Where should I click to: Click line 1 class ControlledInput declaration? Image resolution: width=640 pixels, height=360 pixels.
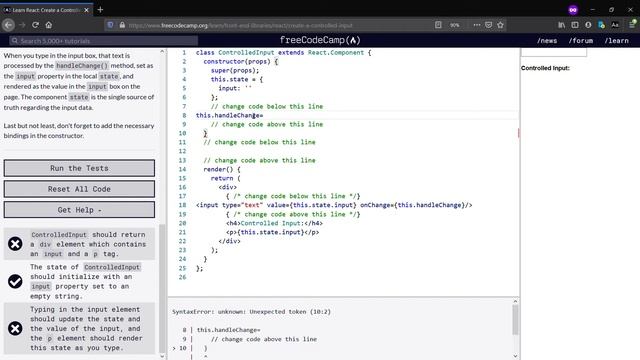(x=284, y=53)
